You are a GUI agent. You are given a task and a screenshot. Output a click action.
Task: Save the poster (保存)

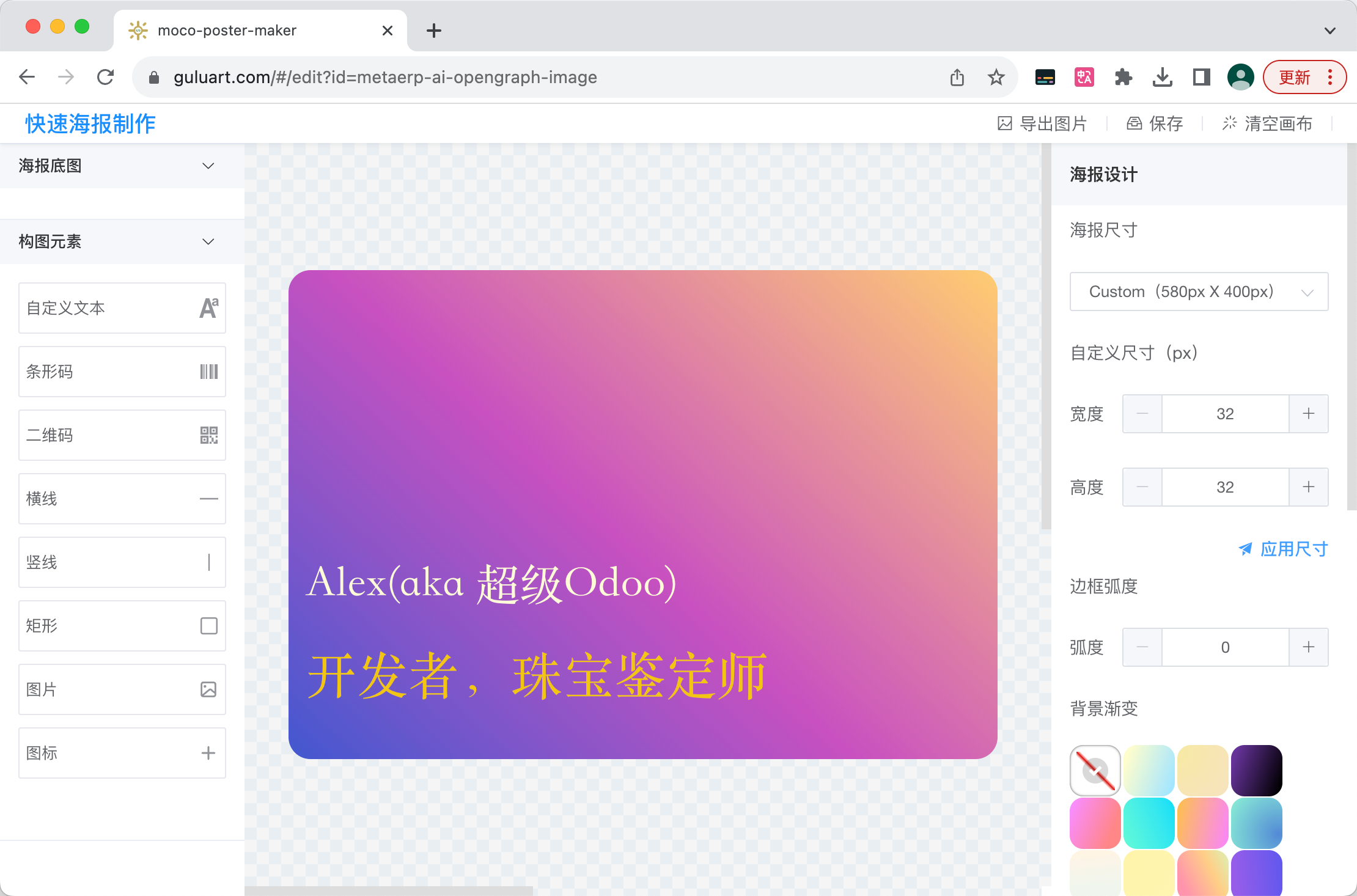coord(1155,123)
